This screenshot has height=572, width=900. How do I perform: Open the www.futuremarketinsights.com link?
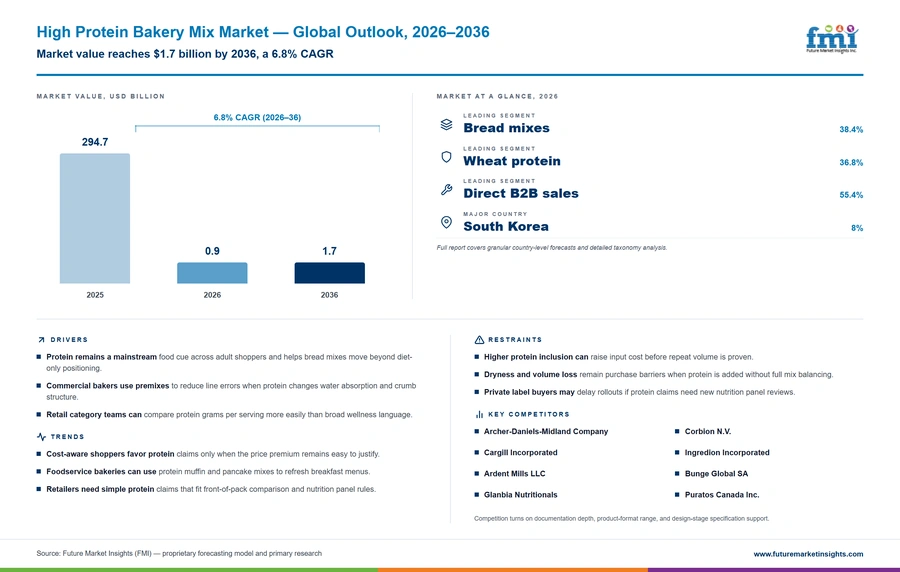[x=808, y=554]
